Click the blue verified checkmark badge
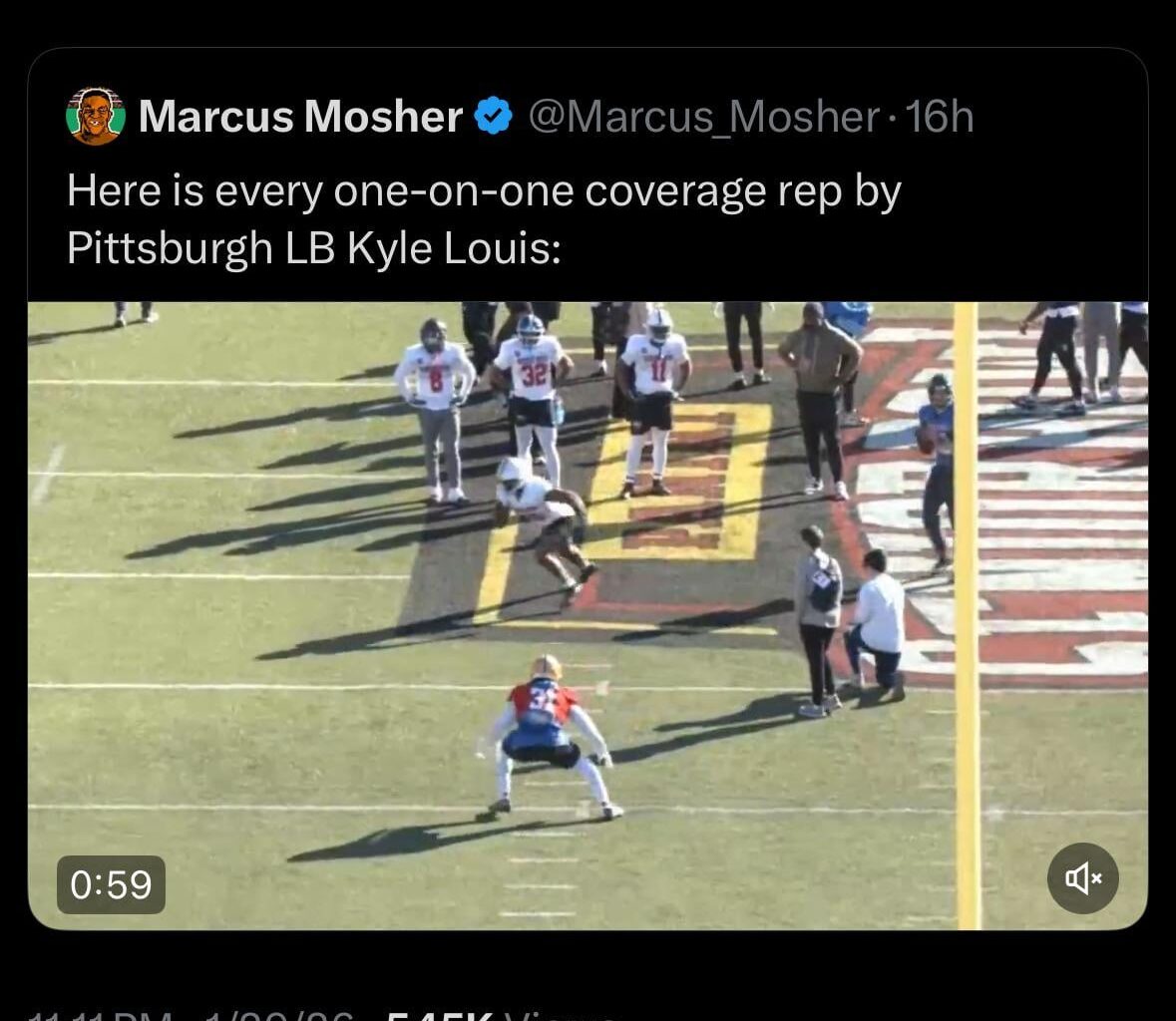 tap(493, 117)
